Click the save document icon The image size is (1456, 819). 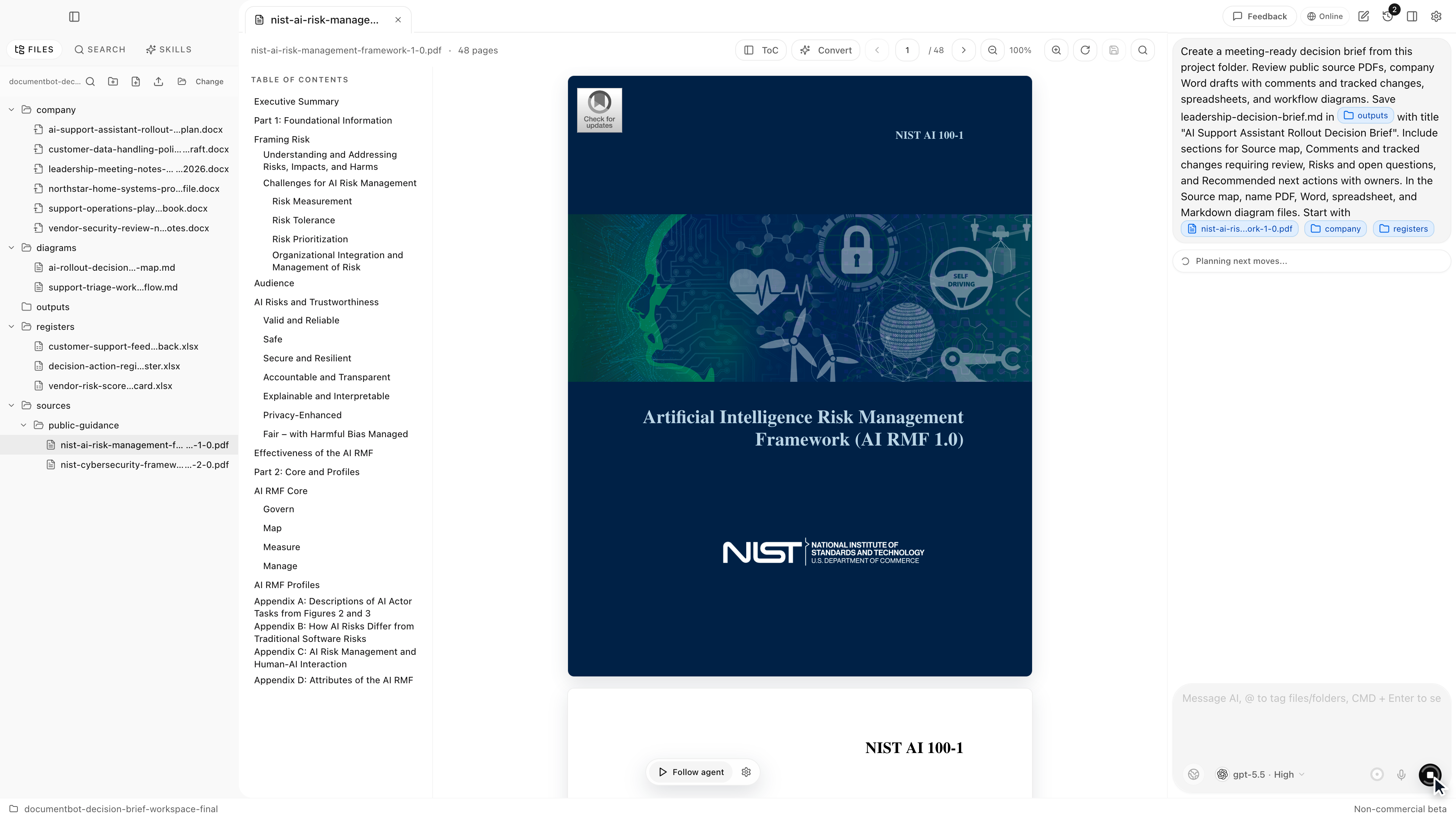[1114, 50]
